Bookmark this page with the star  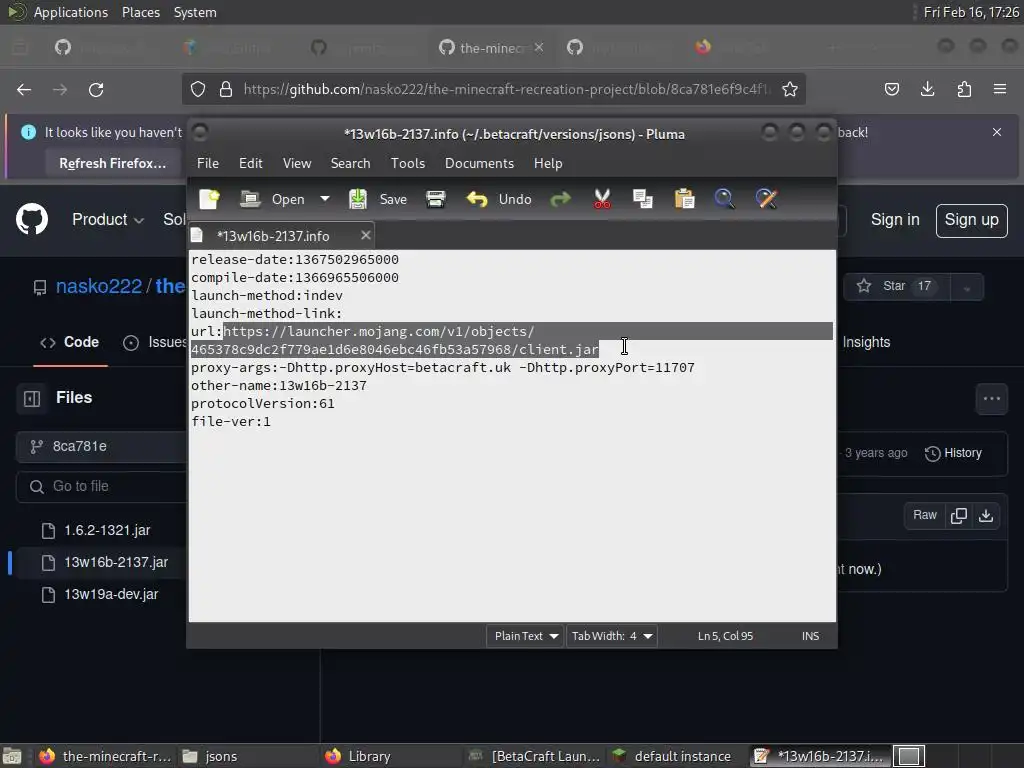tap(790, 89)
